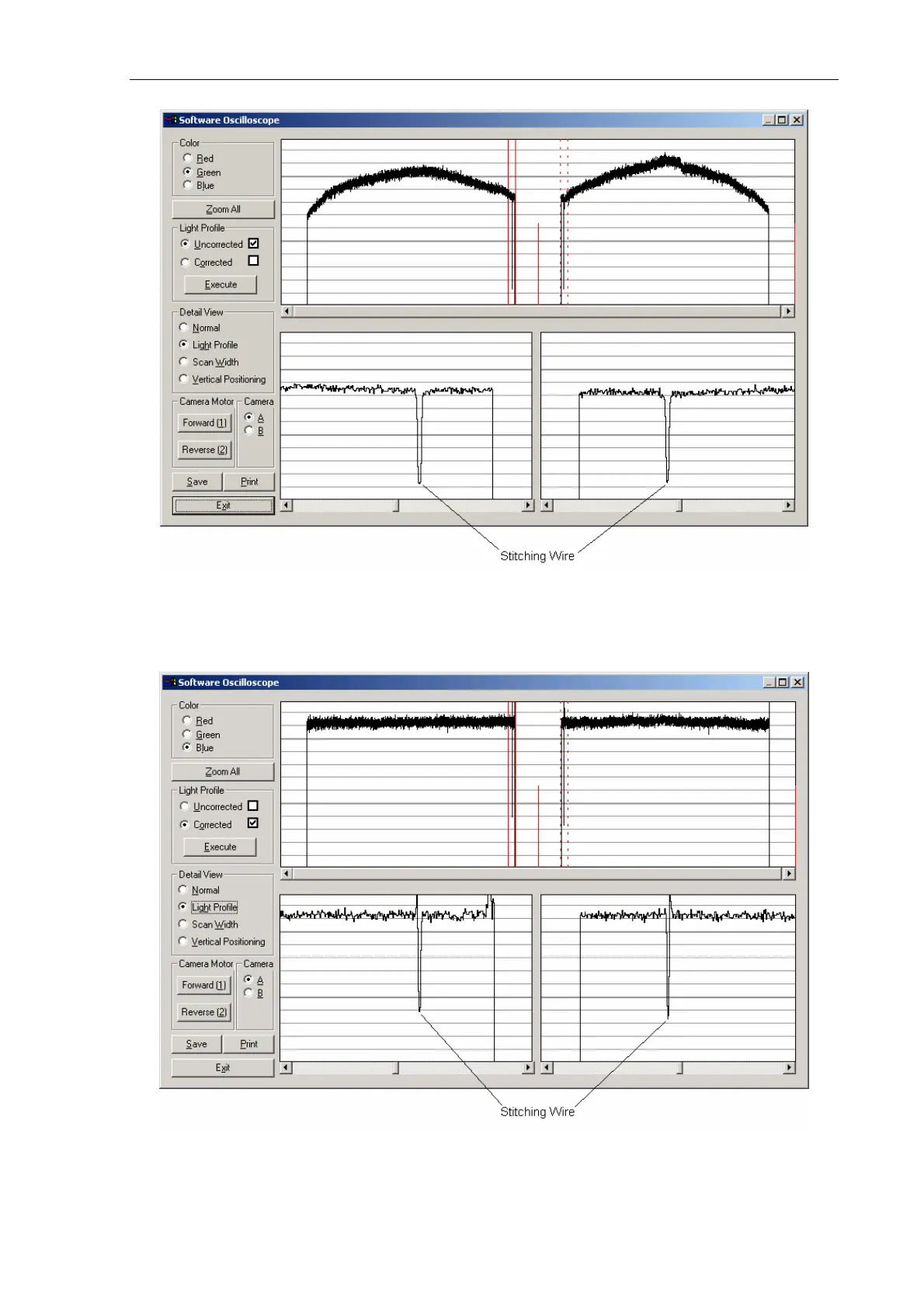Minimize the upper Software Oscilloscope window
924x1308 pixels.
769,120
